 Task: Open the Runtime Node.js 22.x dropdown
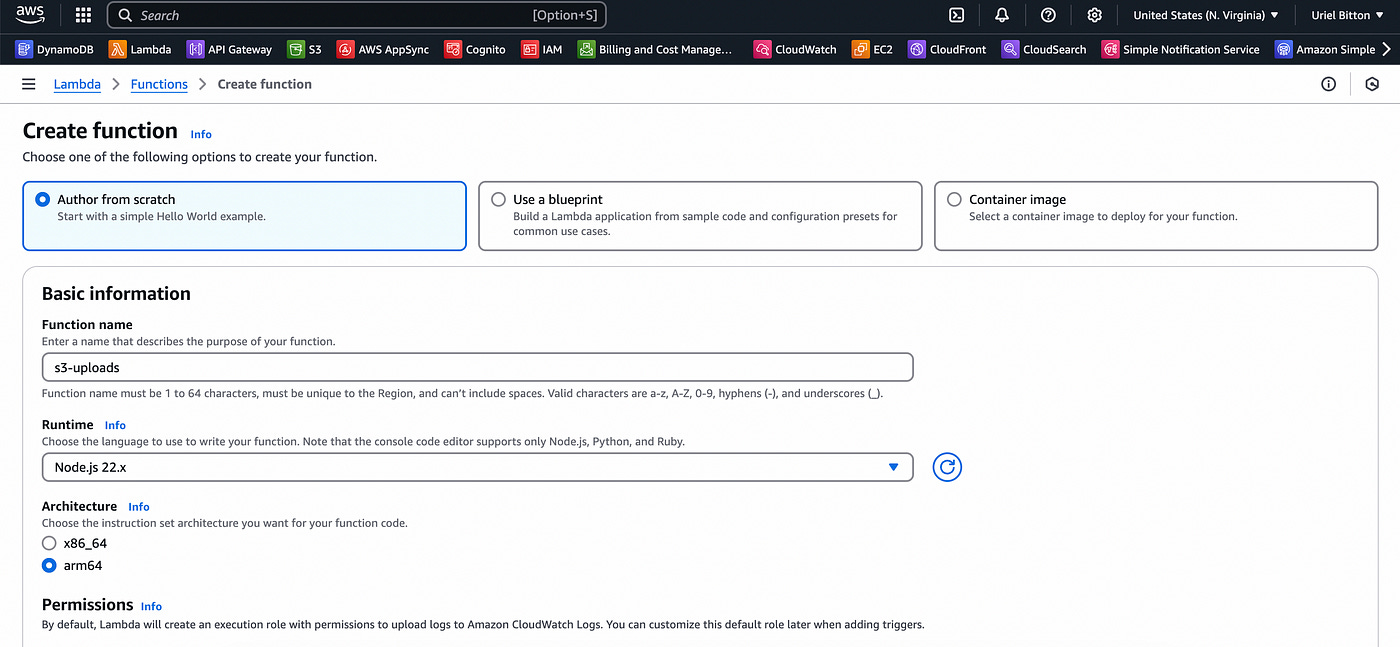click(x=477, y=467)
